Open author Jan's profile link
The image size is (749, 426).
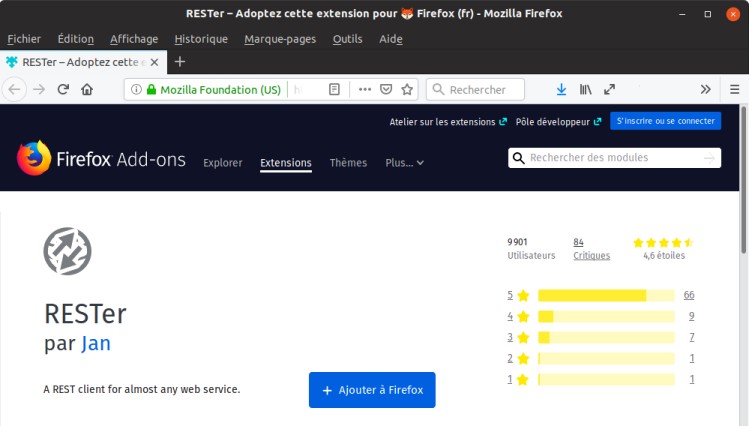[96, 344]
